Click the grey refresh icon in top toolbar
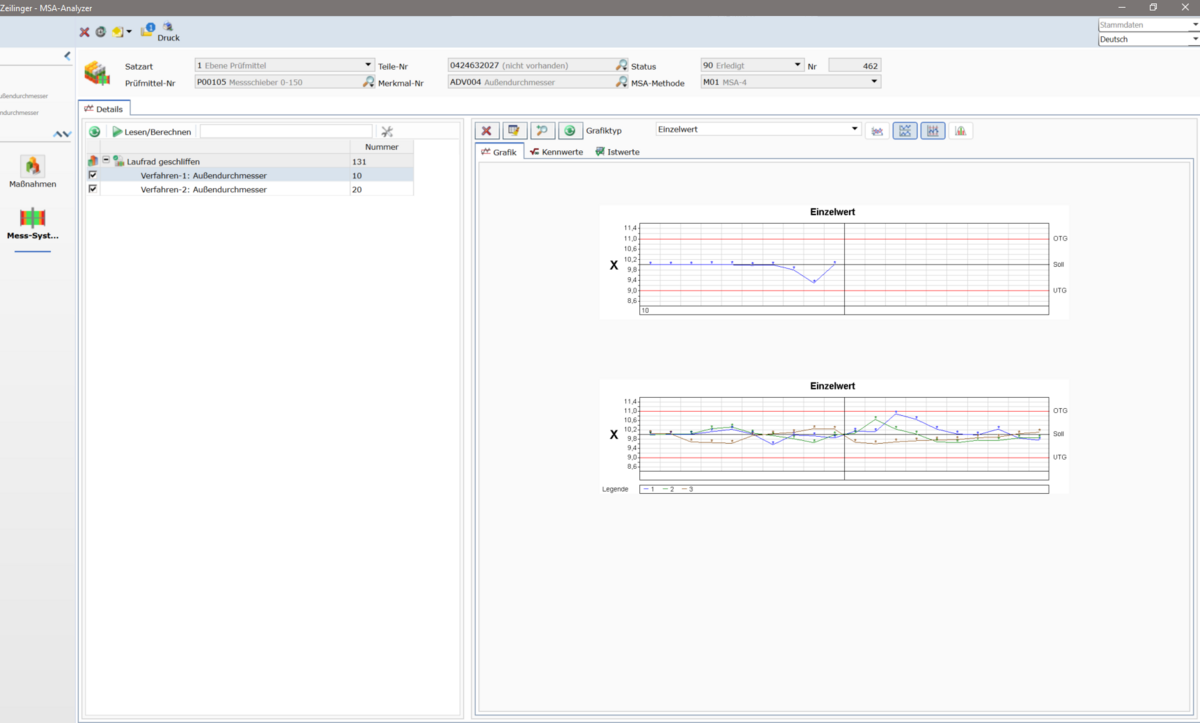The width and height of the screenshot is (1200, 723). click(100, 32)
